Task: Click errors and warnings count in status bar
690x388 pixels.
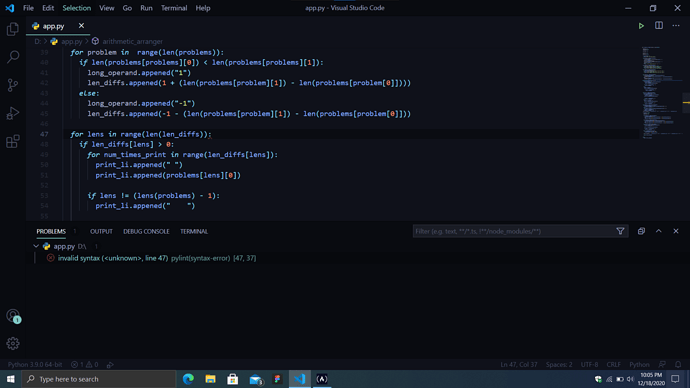Action: pyautogui.click(x=85, y=364)
